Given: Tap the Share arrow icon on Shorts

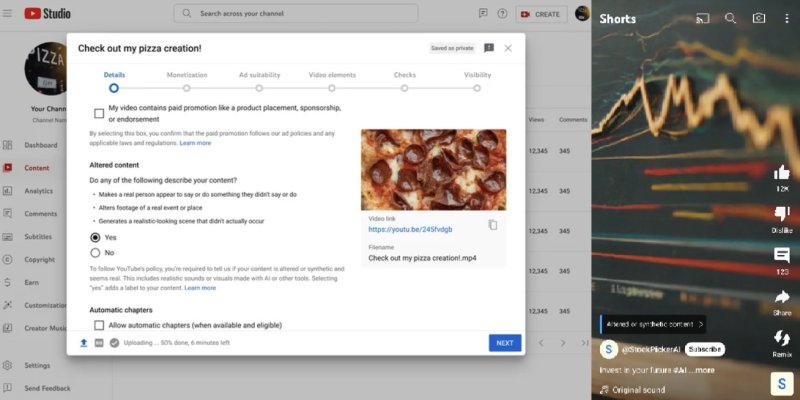Looking at the screenshot, I should [x=782, y=297].
